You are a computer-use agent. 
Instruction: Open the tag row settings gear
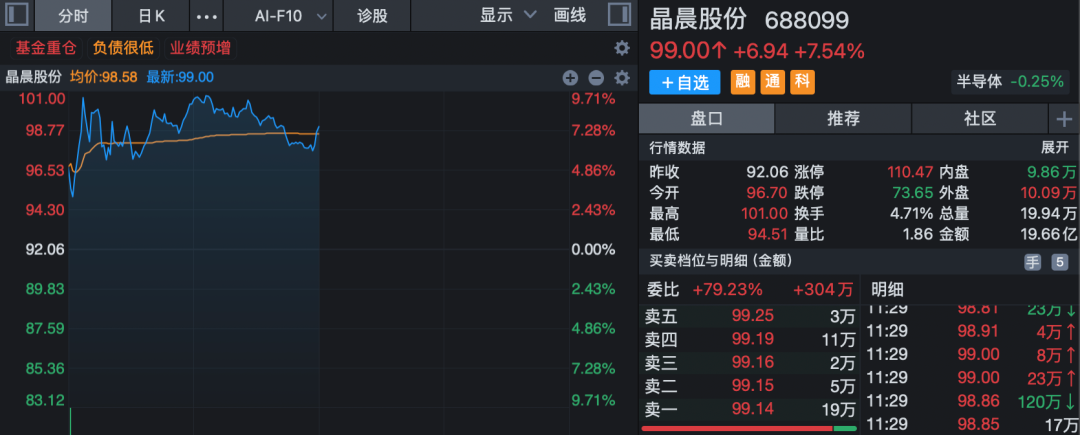pos(622,48)
